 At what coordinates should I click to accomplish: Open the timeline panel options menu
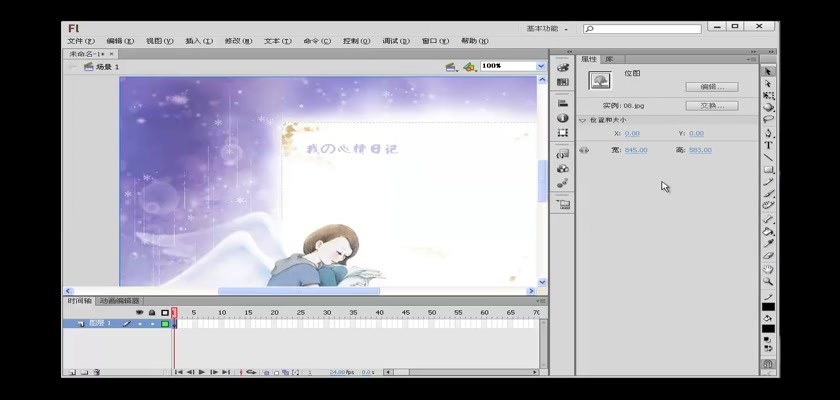coord(542,301)
